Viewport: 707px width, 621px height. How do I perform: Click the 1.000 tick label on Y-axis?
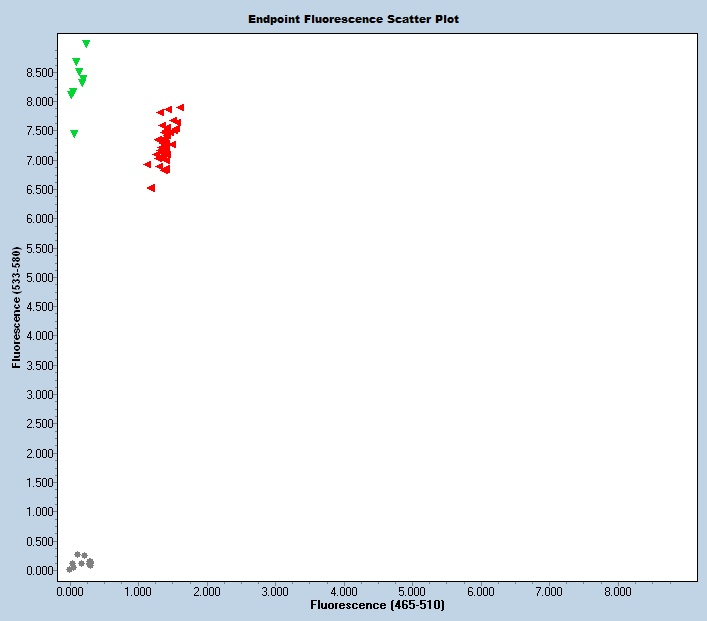40,512
